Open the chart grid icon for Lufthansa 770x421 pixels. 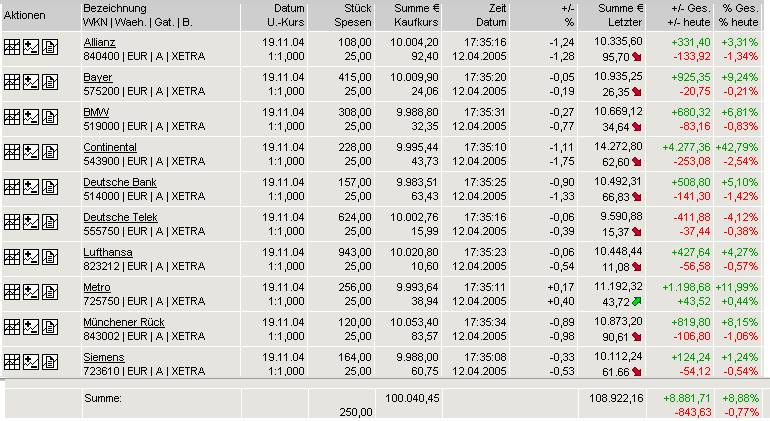[12, 257]
